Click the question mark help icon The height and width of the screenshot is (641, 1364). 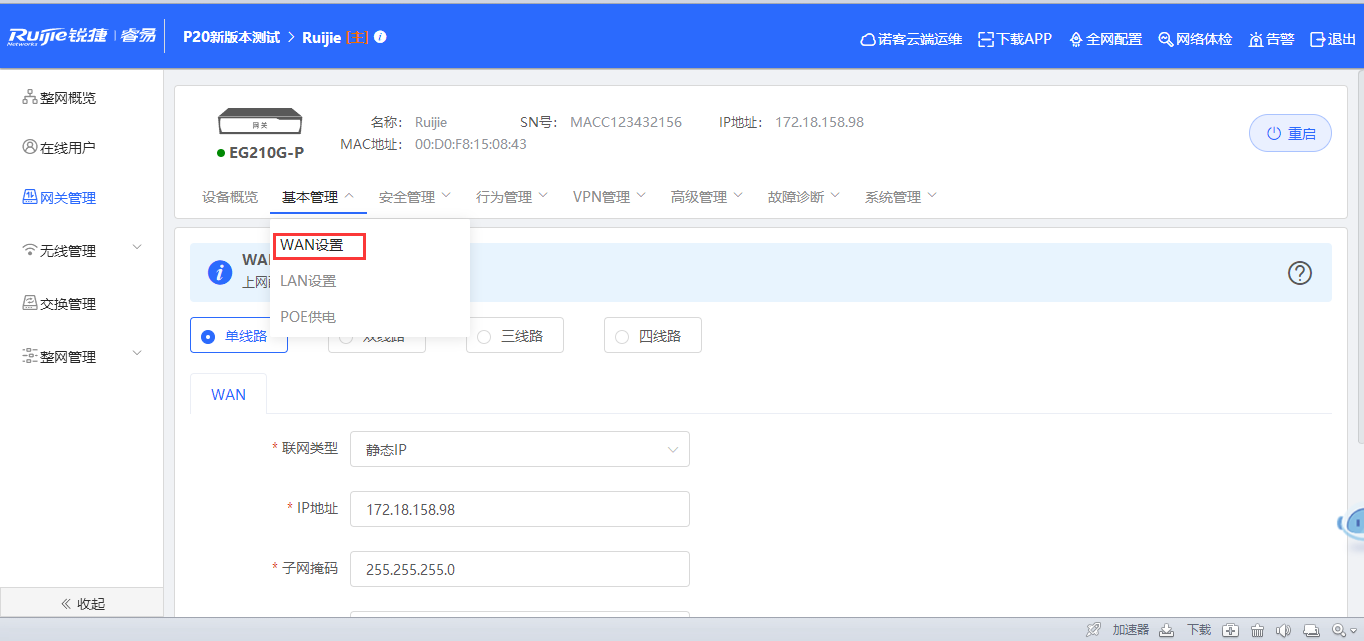1299,272
